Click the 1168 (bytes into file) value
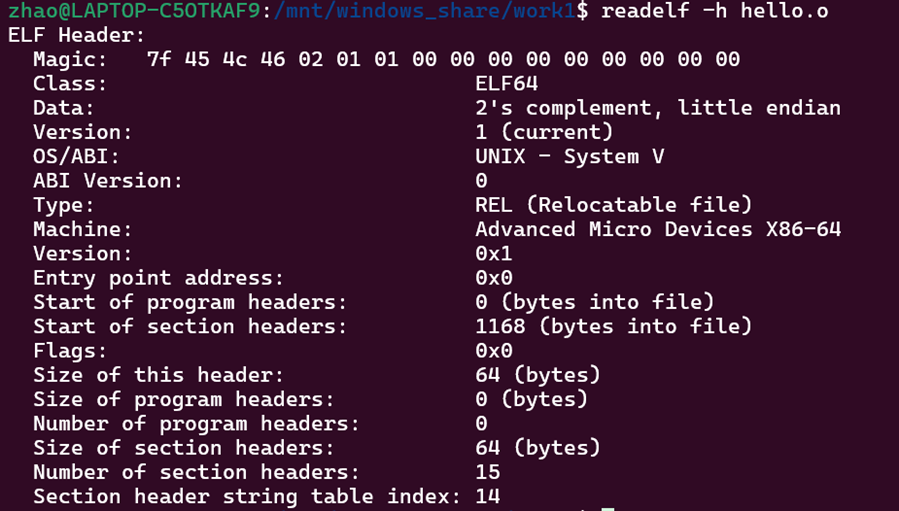This screenshot has width=899, height=511. [613, 326]
